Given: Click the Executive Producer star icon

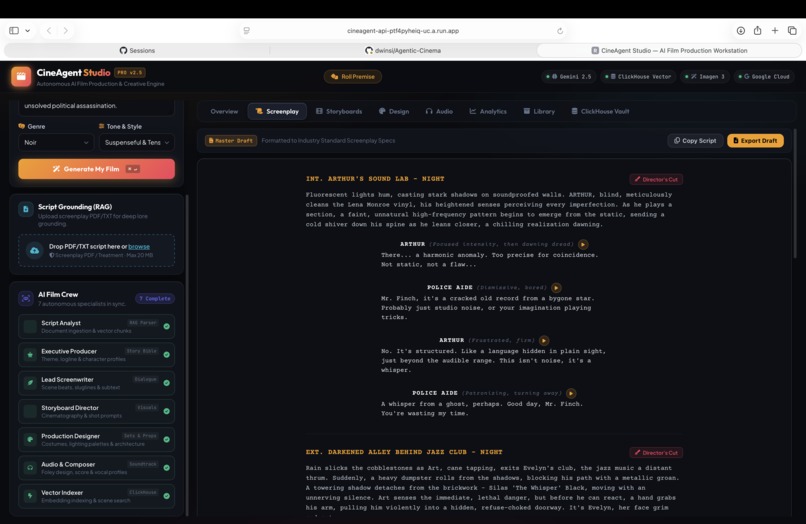Looking at the screenshot, I should 30,355.
